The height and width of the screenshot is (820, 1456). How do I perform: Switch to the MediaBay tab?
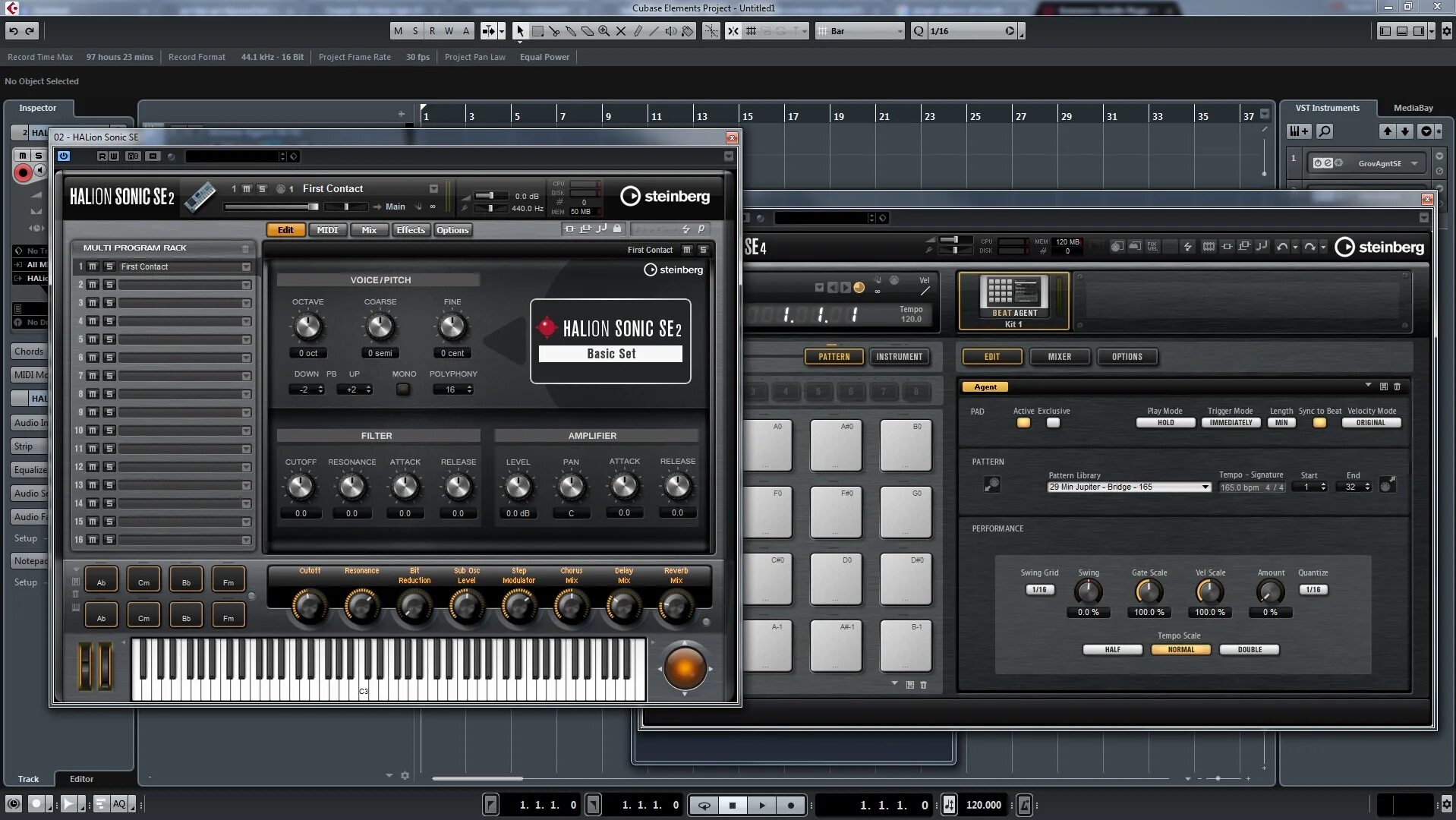coord(1413,109)
